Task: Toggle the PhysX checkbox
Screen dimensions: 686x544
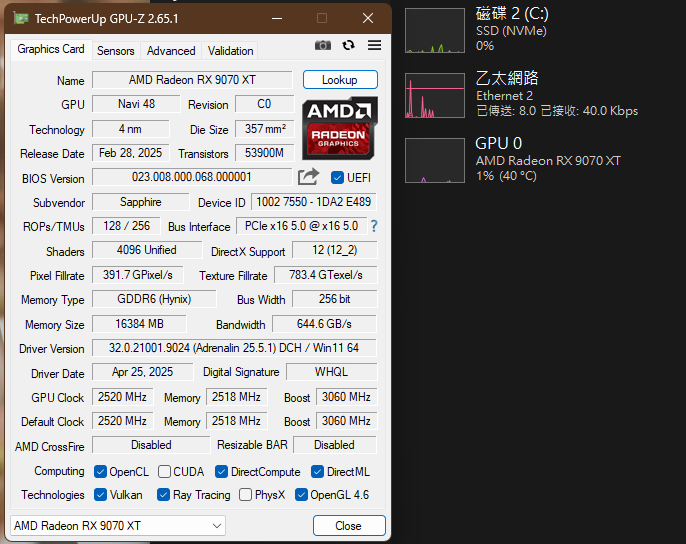Action: point(245,495)
